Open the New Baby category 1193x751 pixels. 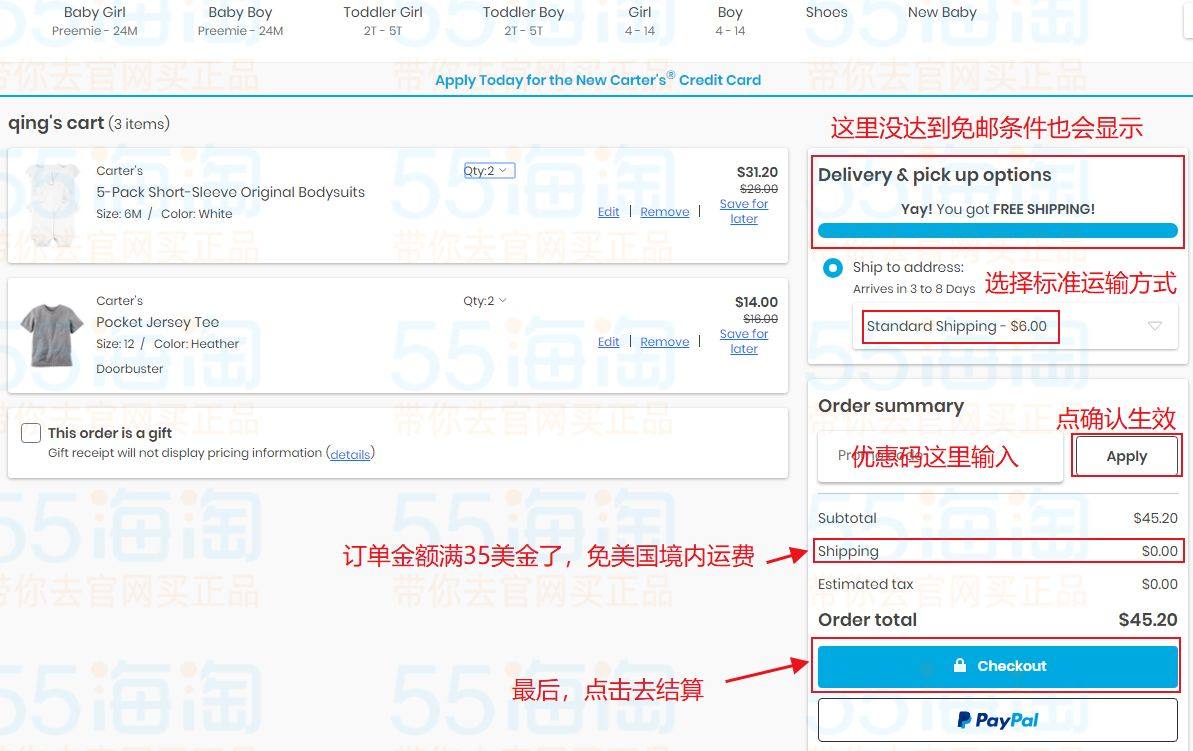942,12
